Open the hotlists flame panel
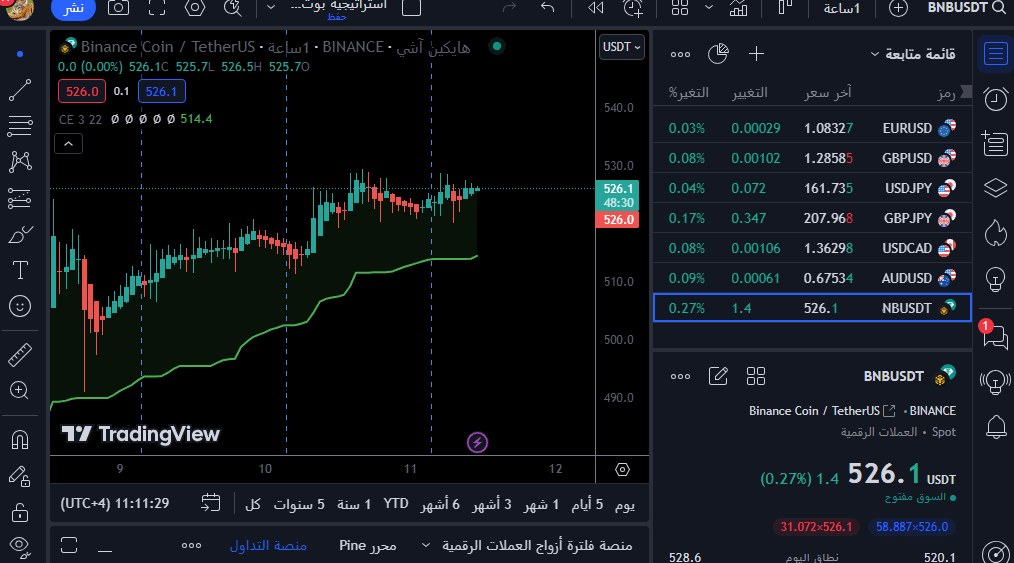 (x=995, y=233)
